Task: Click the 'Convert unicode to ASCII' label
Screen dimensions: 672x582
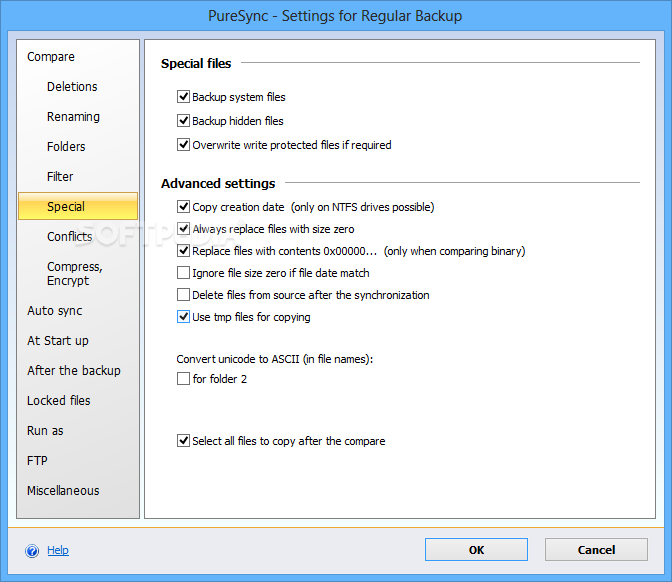Action: [x=275, y=359]
